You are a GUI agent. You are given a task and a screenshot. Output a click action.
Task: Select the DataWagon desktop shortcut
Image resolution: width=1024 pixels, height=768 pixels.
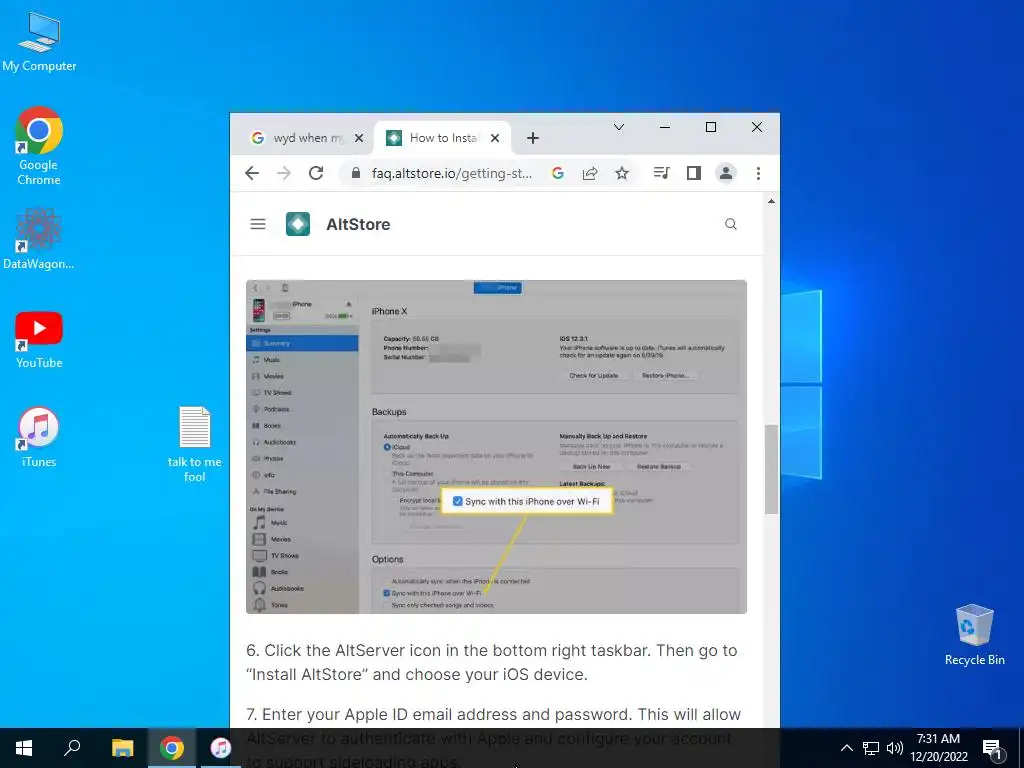tap(39, 238)
